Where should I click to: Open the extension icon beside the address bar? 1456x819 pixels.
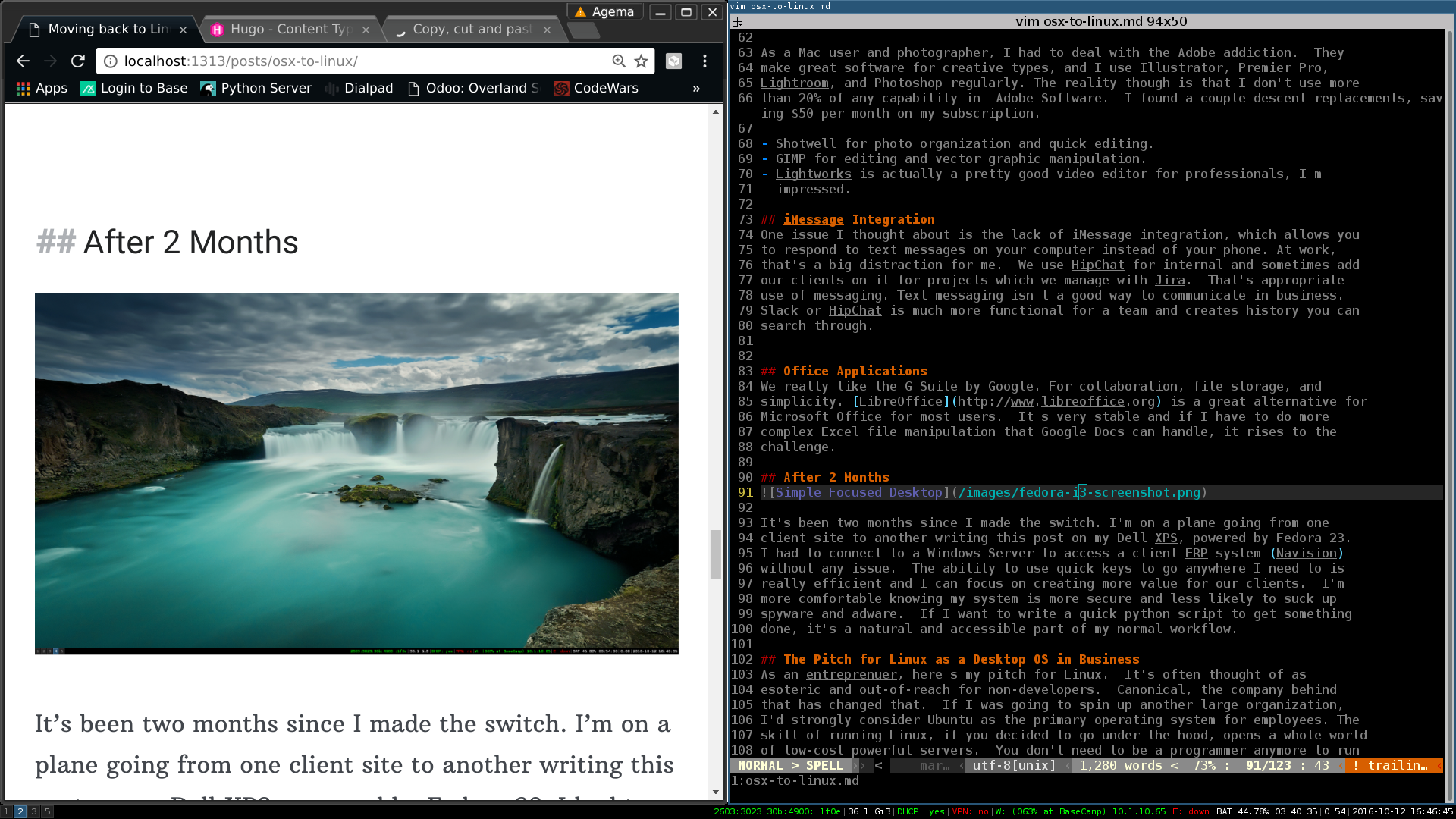(673, 61)
